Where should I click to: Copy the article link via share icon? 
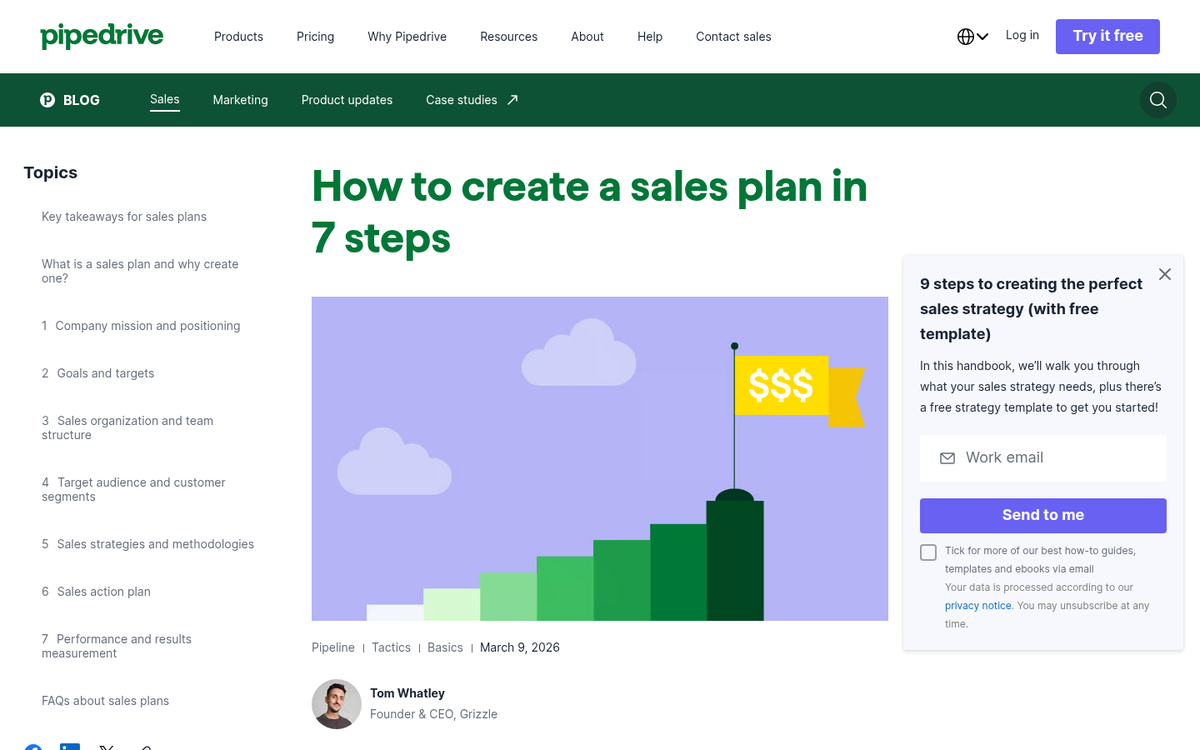pyautogui.click(x=146, y=748)
